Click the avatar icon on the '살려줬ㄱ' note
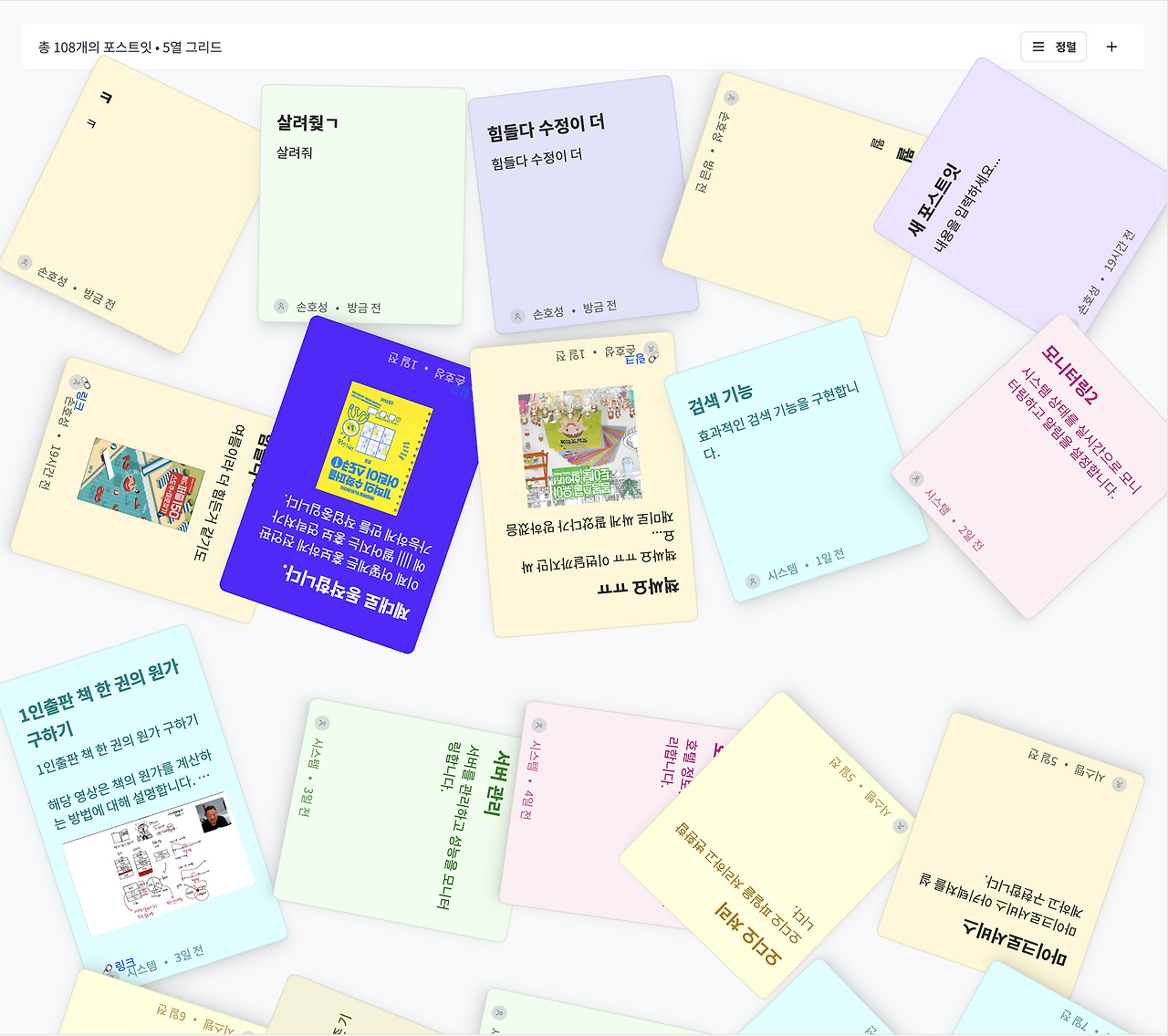The image size is (1168, 1036). pos(281,307)
